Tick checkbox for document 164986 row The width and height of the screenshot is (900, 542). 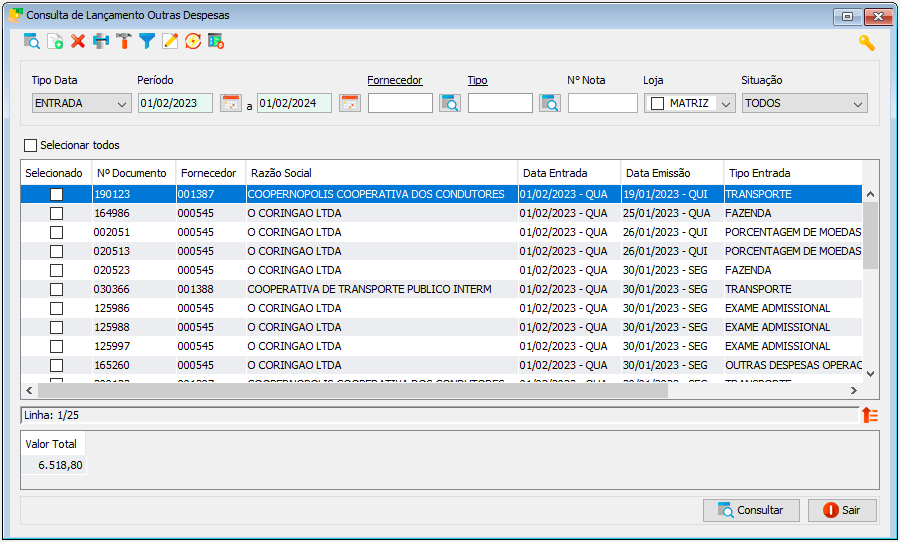pos(56,214)
